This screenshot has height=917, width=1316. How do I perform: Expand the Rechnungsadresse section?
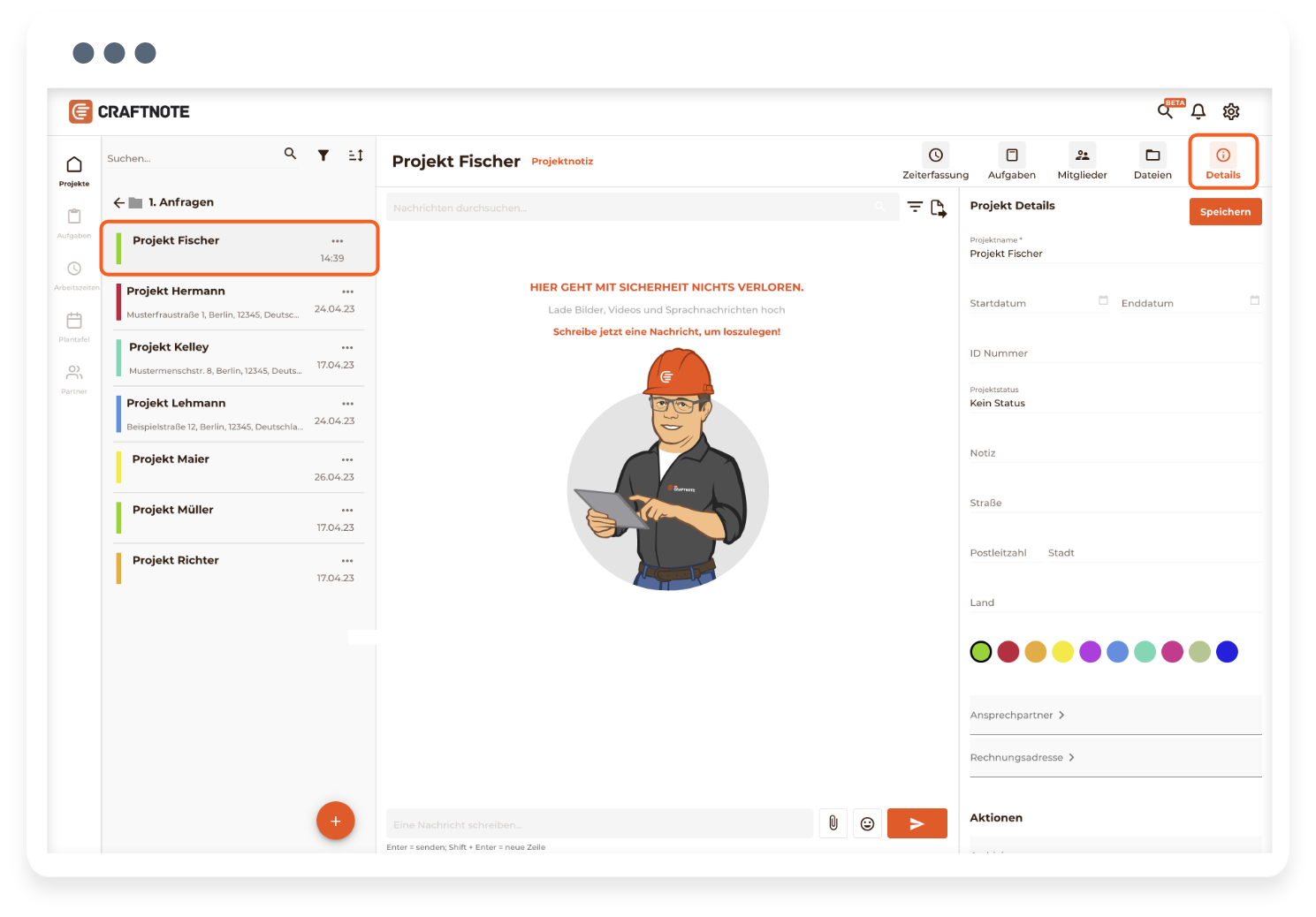(1115, 758)
